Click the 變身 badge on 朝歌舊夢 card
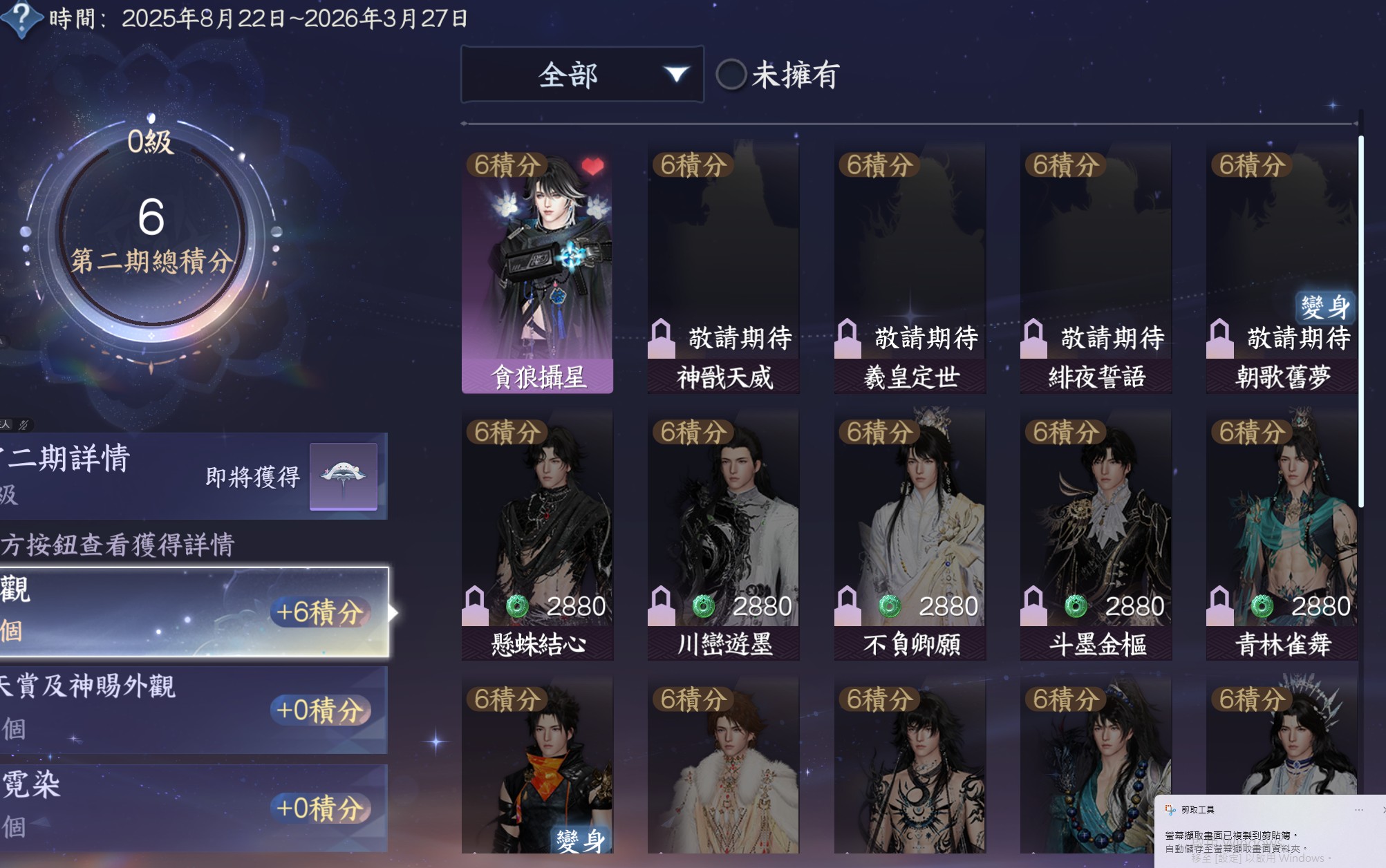 click(x=1325, y=306)
